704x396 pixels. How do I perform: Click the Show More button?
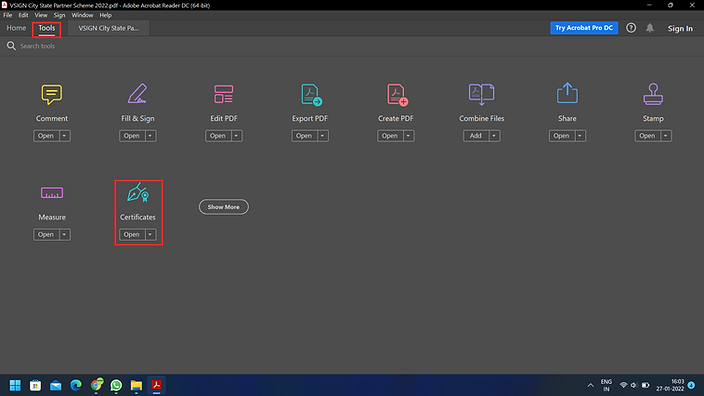[x=224, y=207]
